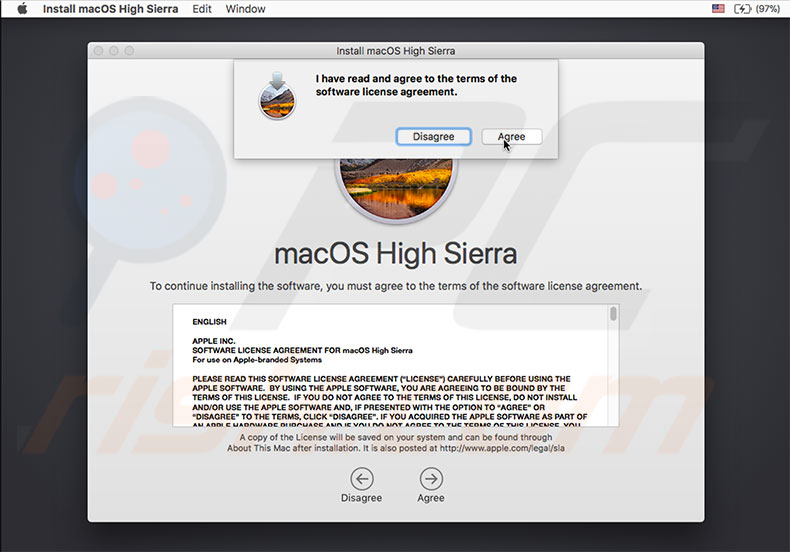Open the Apple menu

point(22,9)
